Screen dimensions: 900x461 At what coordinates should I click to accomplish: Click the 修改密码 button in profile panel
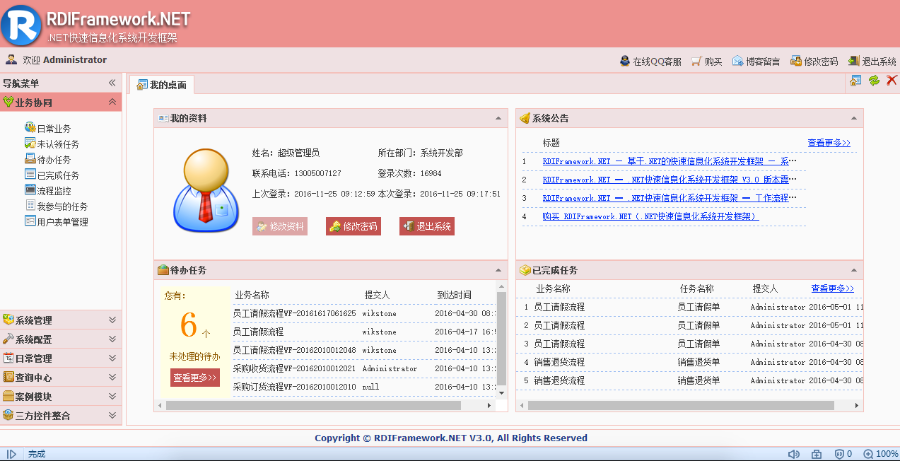[x=353, y=226]
